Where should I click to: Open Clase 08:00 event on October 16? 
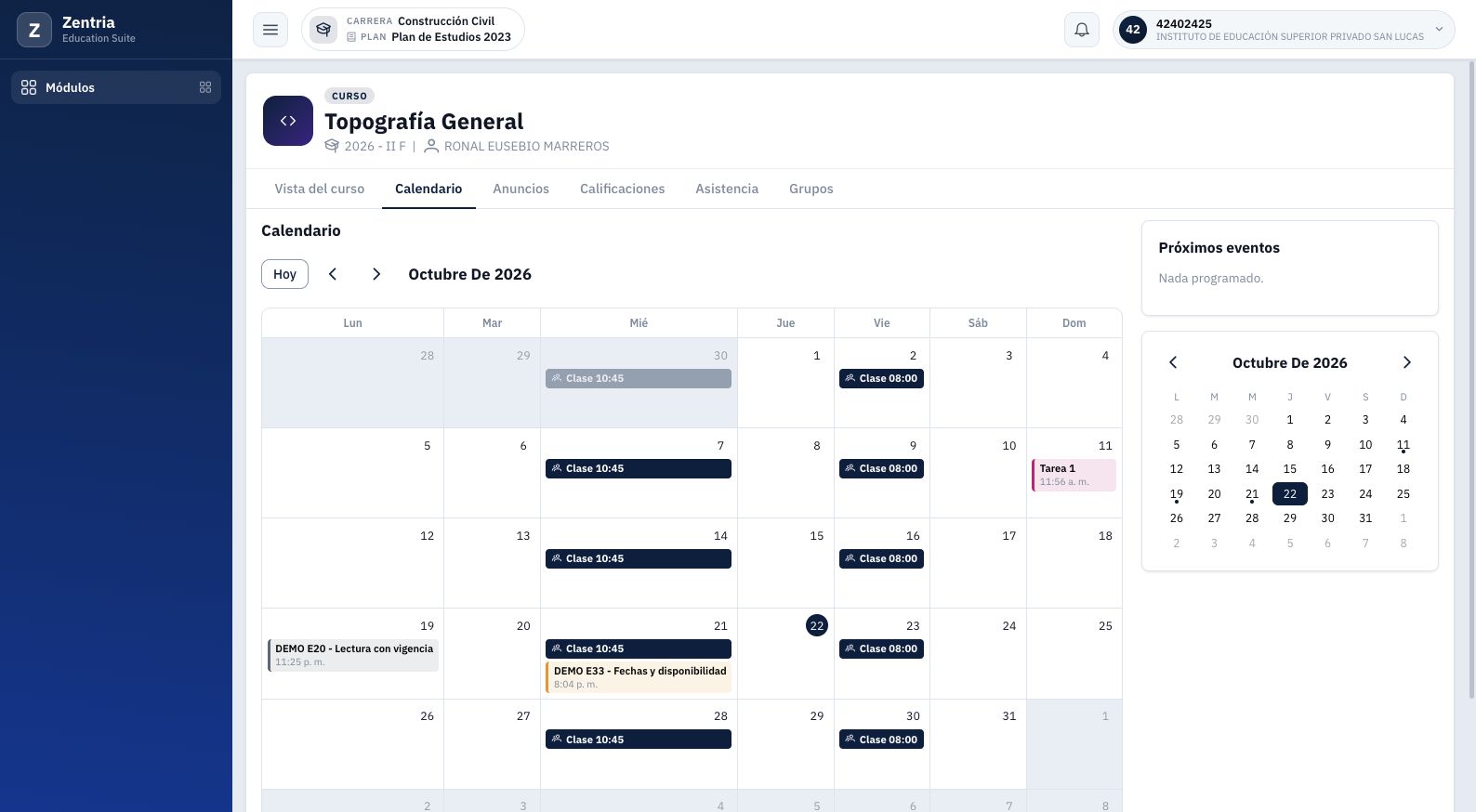pyautogui.click(x=881, y=558)
